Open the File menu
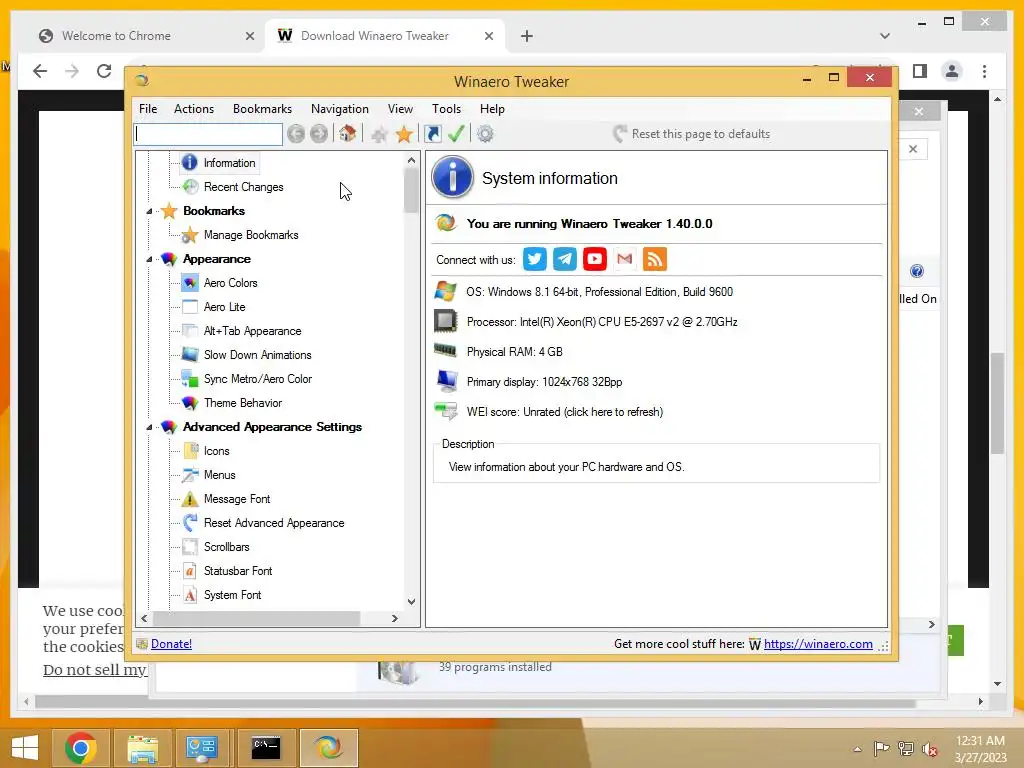Screen dimensions: 1024x768 [x=148, y=109]
